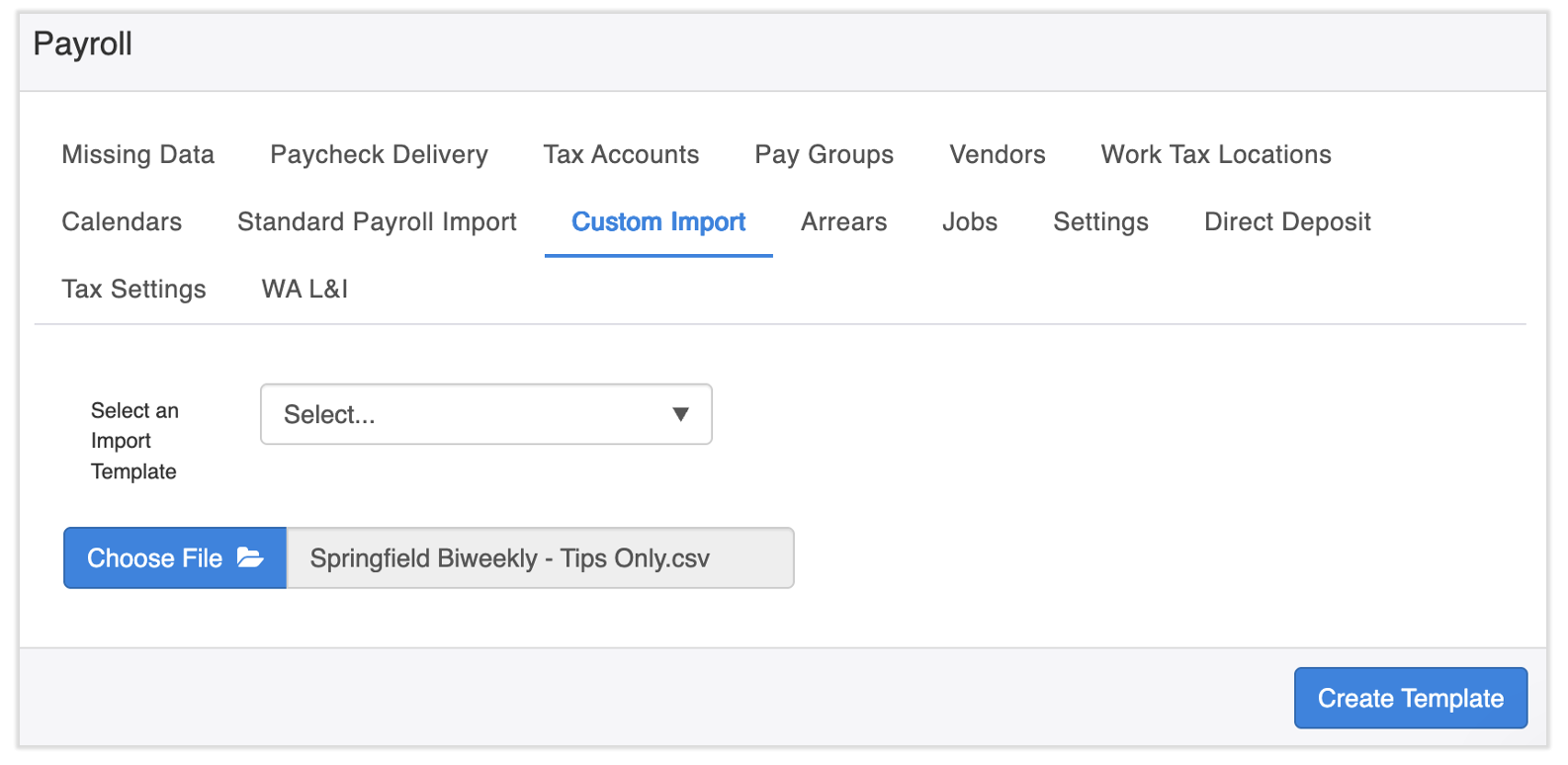The width and height of the screenshot is (1568, 765).
Task: Click the Springfield Biweekly file name field
Action: click(540, 558)
